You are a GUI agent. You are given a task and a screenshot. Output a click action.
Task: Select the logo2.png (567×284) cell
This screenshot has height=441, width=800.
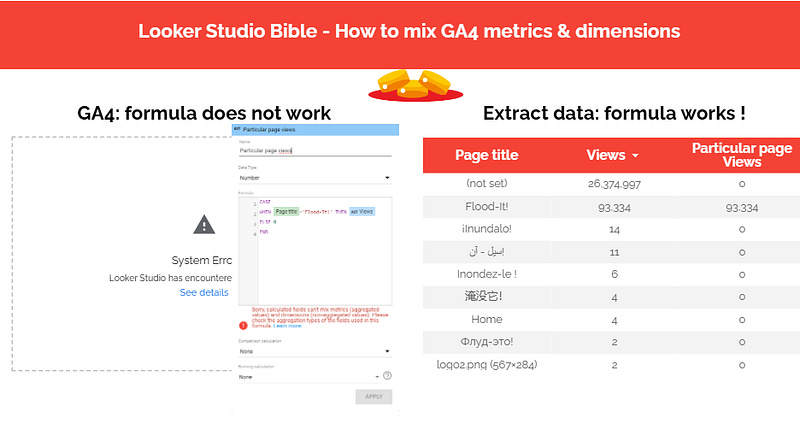tap(487, 364)
